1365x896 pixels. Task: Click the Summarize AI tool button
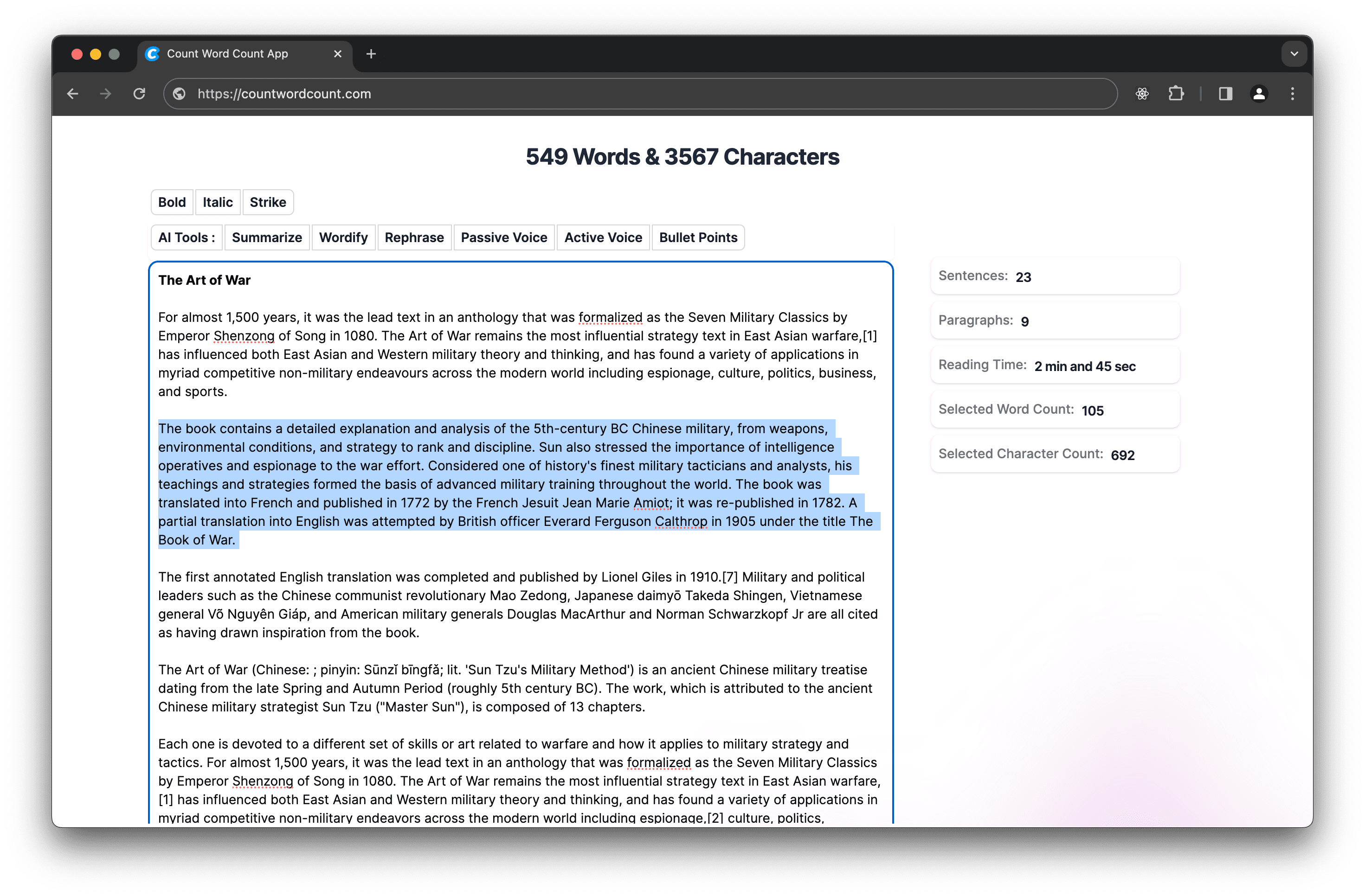267,237
